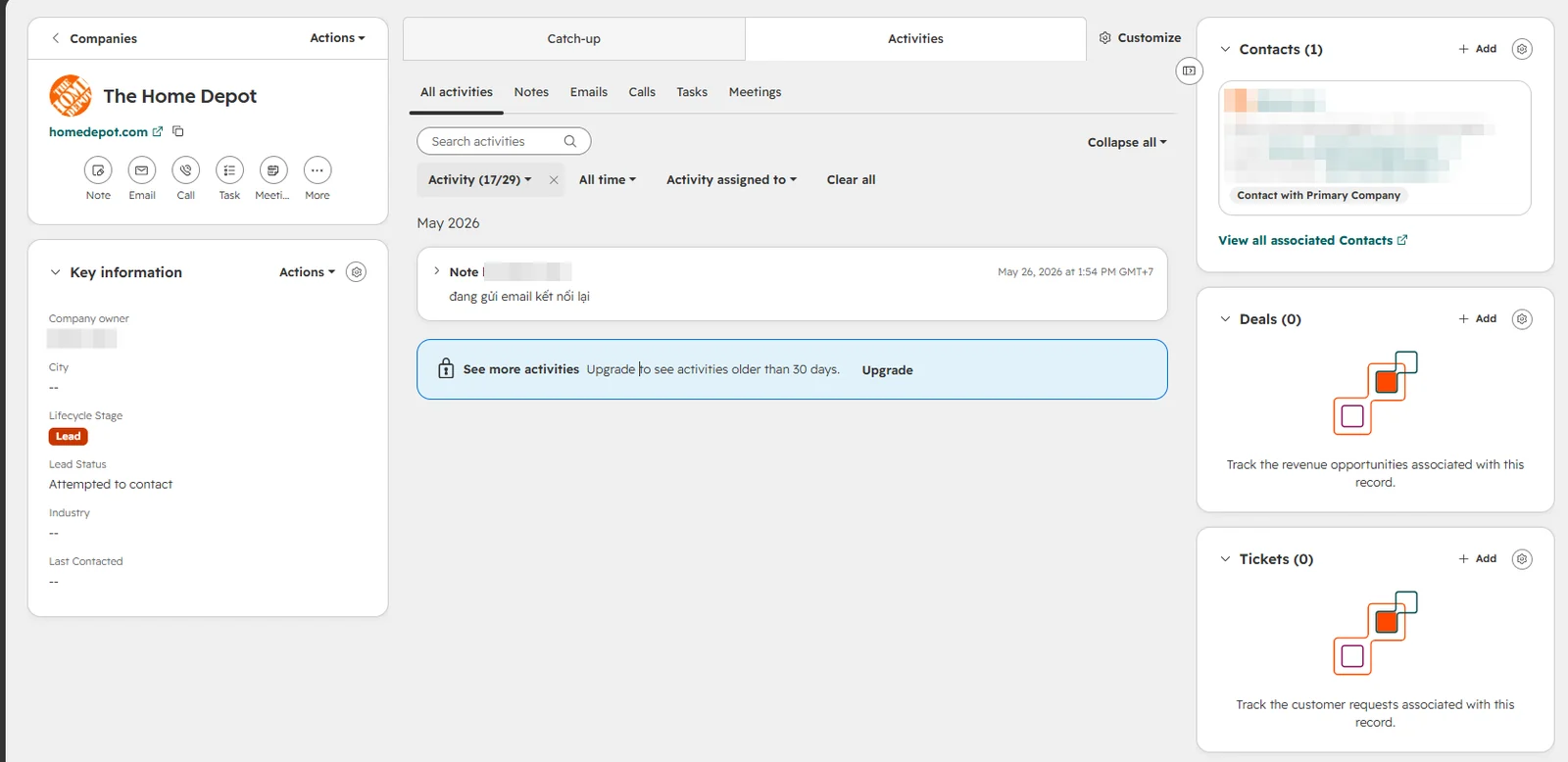
Task: Open View all associated Contacts link
Action: coord(1313,240)
